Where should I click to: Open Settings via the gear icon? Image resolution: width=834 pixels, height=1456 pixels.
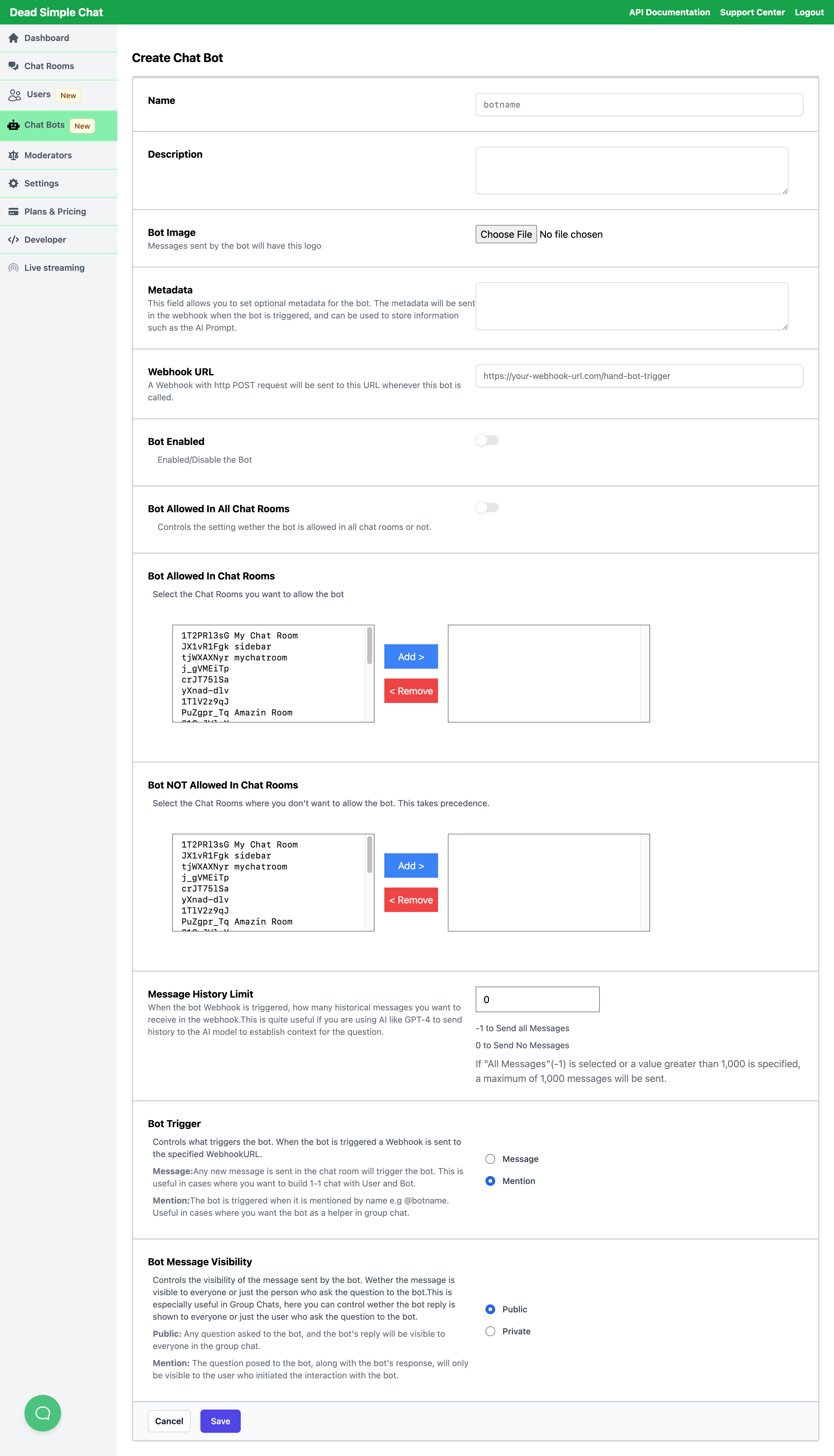click(14, 183)
